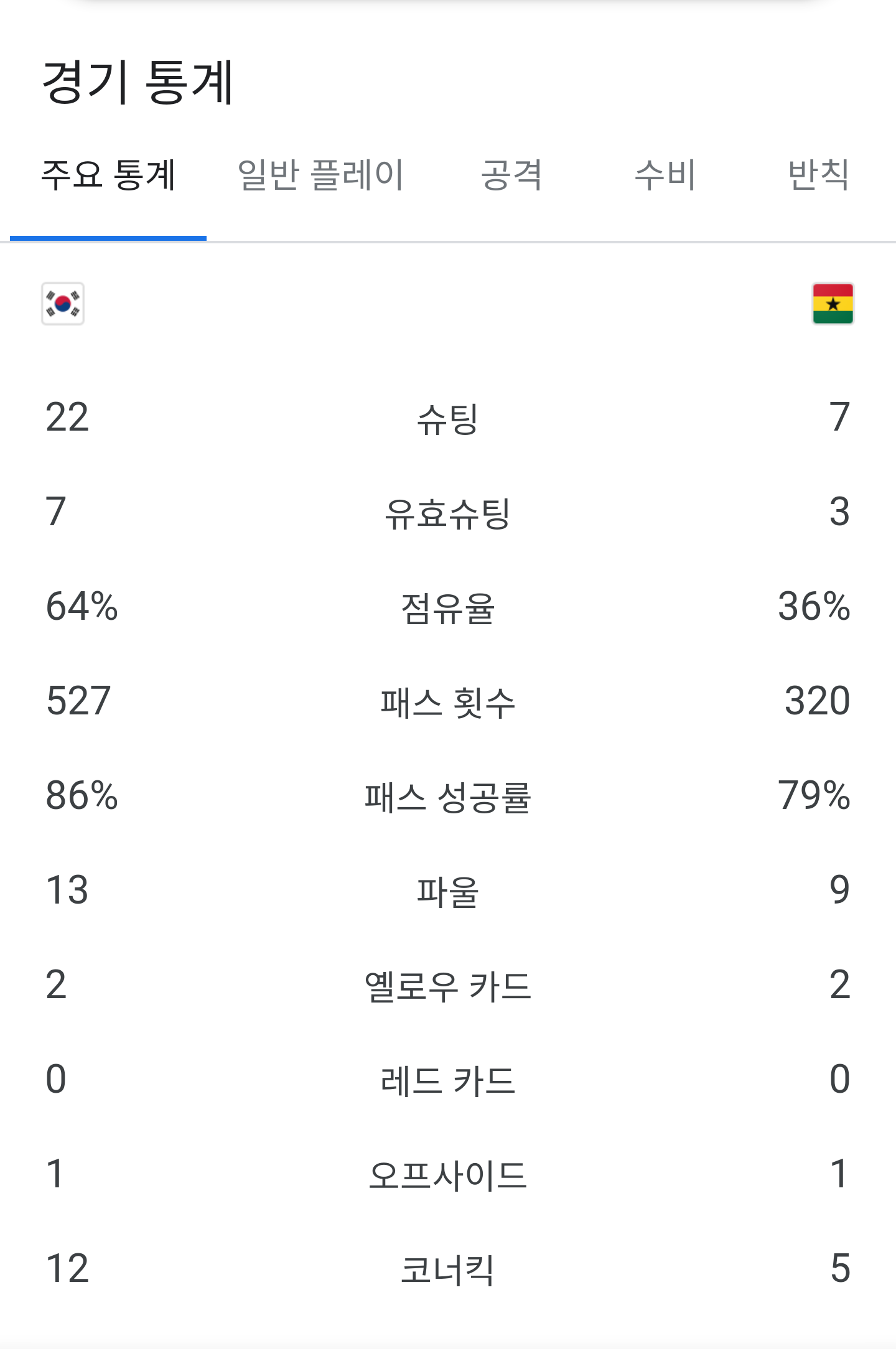This screenshot has height=1351, width=896.
Task: Tap Korea's 64% possession value
Action: tap(82, 606)
